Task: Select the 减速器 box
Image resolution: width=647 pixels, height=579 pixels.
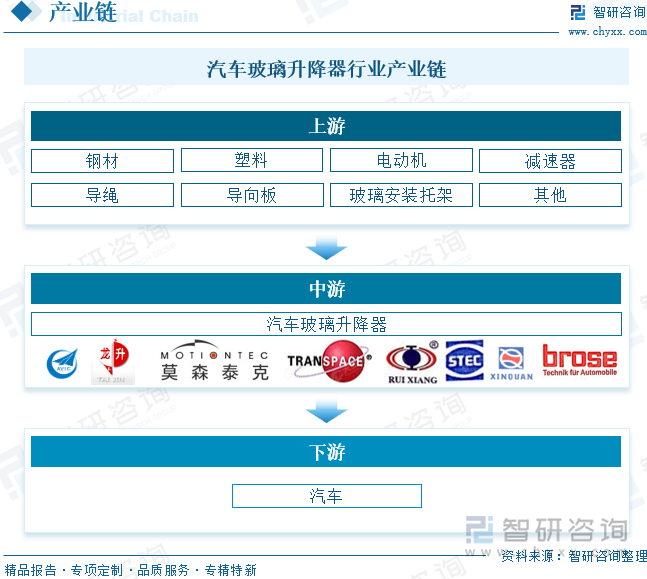Action: tap(550, 161)
